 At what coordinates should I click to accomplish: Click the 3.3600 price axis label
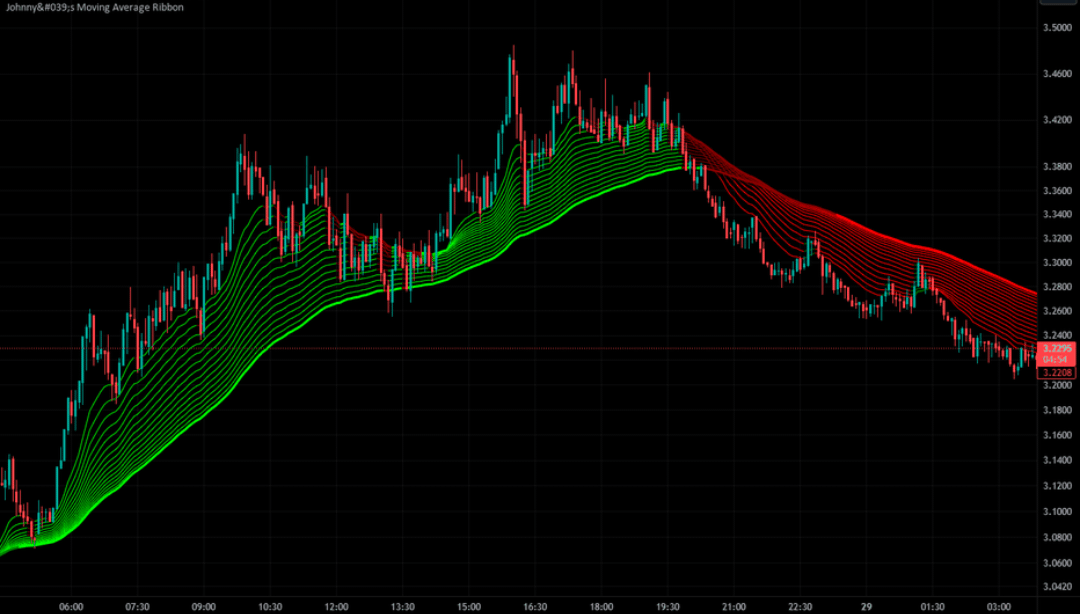point(1058,191)
